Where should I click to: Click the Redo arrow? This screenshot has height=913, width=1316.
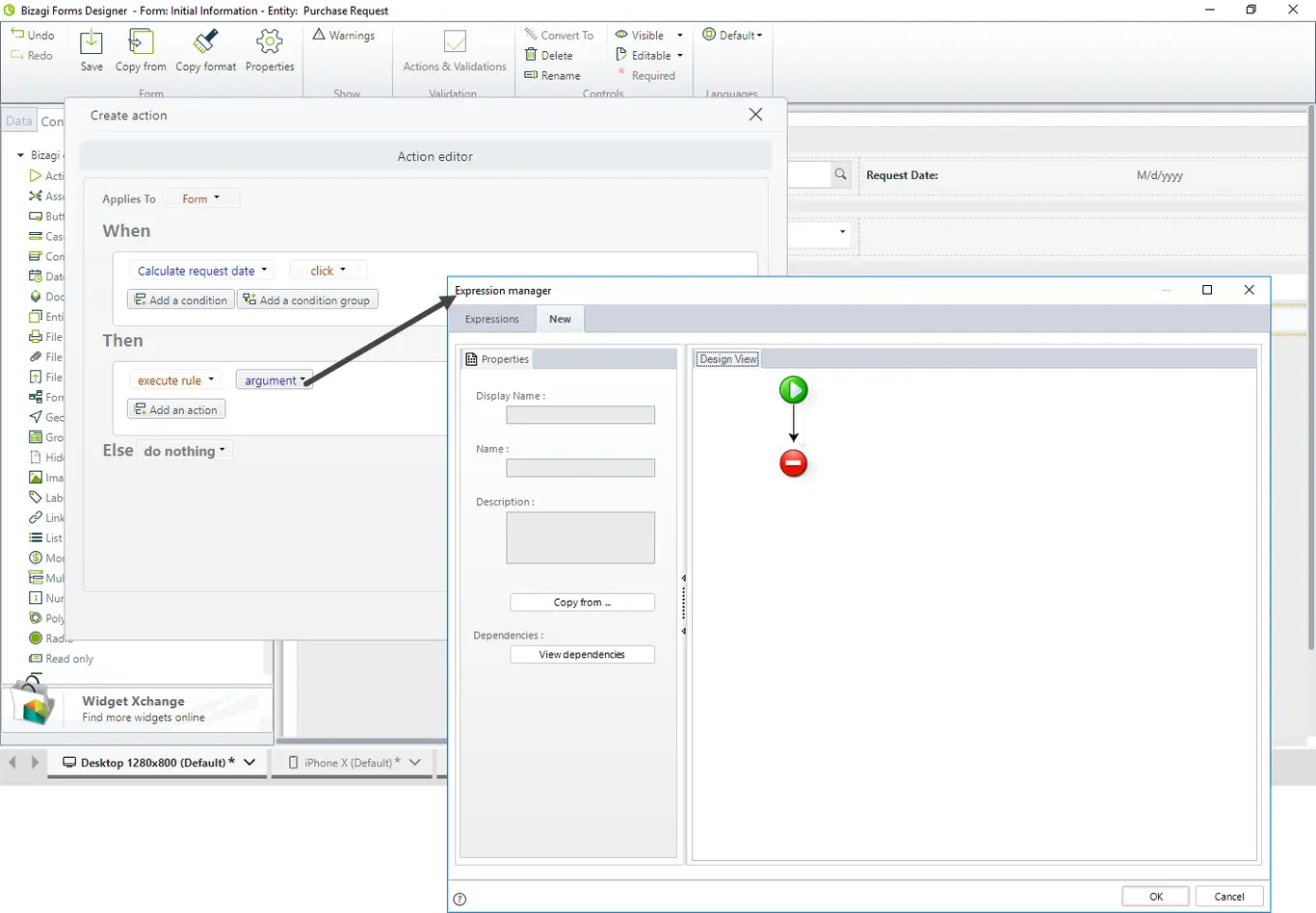pyautogui.click(x=17, y=55)
